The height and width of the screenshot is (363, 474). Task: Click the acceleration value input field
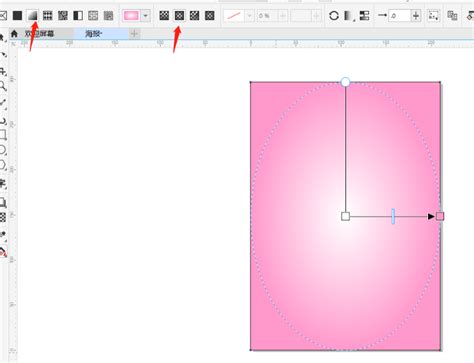coord(399,16)
